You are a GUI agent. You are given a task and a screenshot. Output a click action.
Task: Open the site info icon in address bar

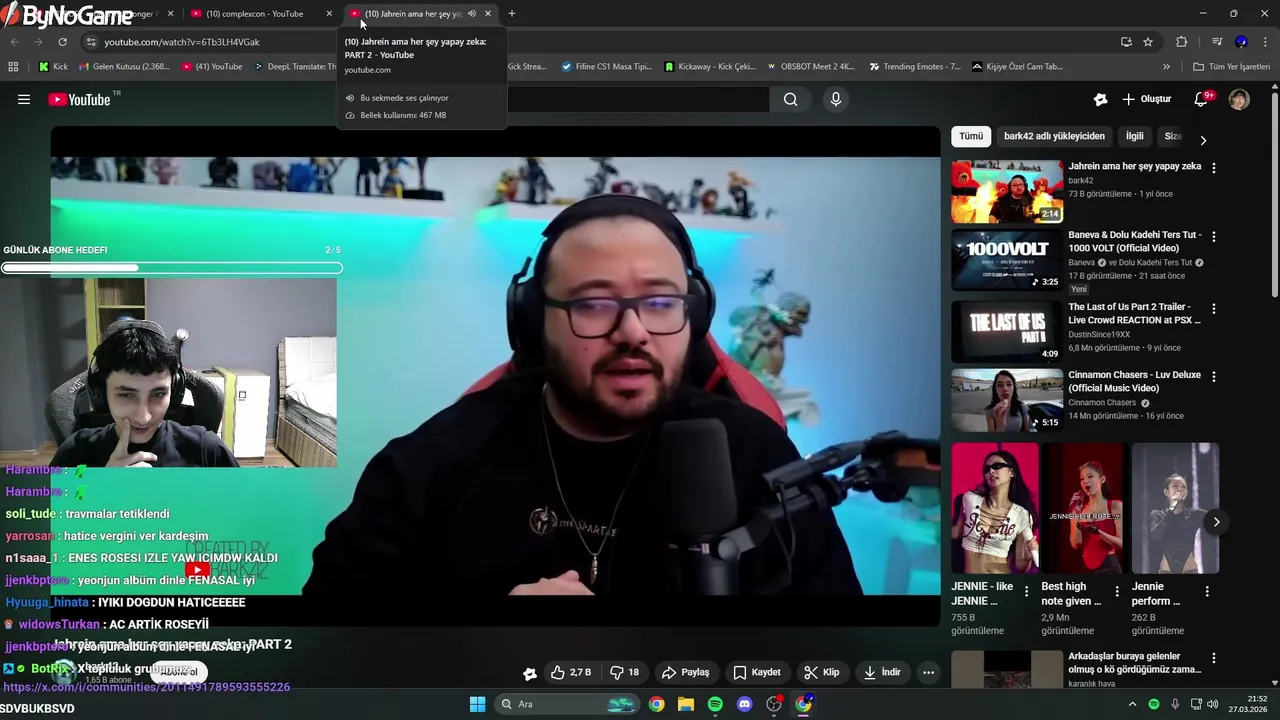click(91, 42)
